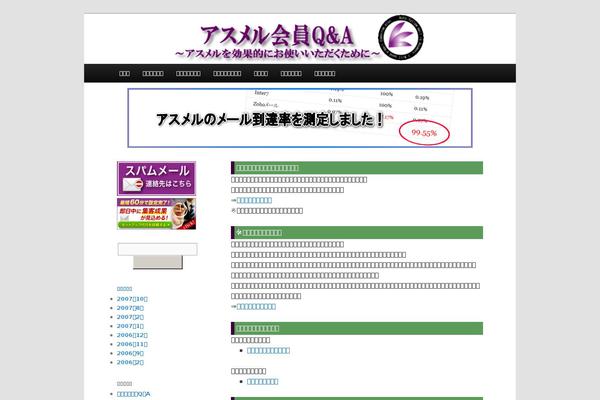Open the アスメルのメール到達率を測定しました banner
The width and height of the screenshot is (600, 400).
[x=300, y=118]
